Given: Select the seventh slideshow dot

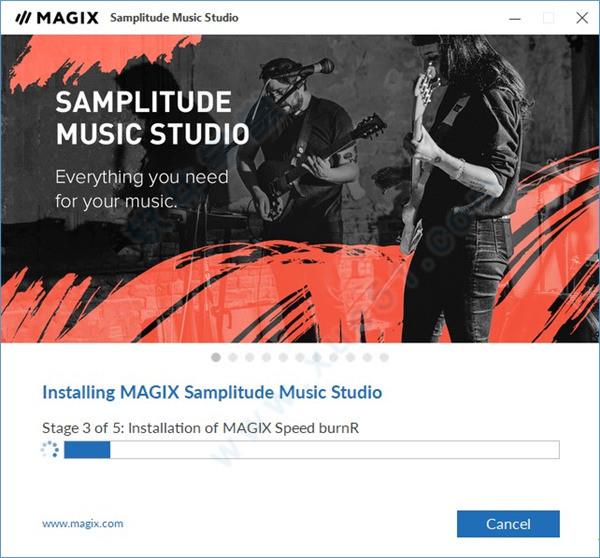Looking at the screenshot, I should (317, 357).
